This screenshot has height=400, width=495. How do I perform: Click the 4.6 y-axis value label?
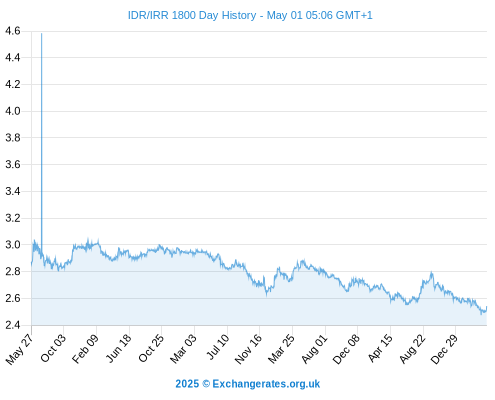[x=12, y=31]
